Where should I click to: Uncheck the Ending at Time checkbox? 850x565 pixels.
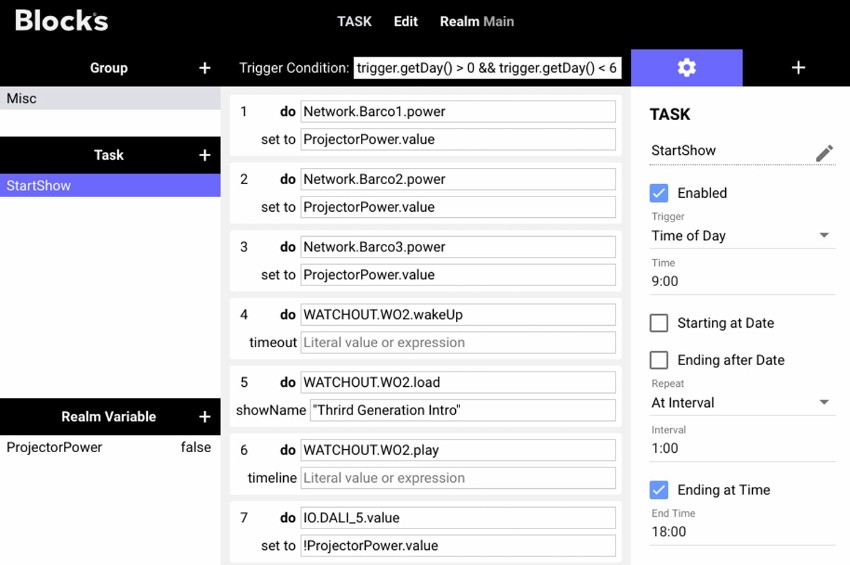pos(659,490)
